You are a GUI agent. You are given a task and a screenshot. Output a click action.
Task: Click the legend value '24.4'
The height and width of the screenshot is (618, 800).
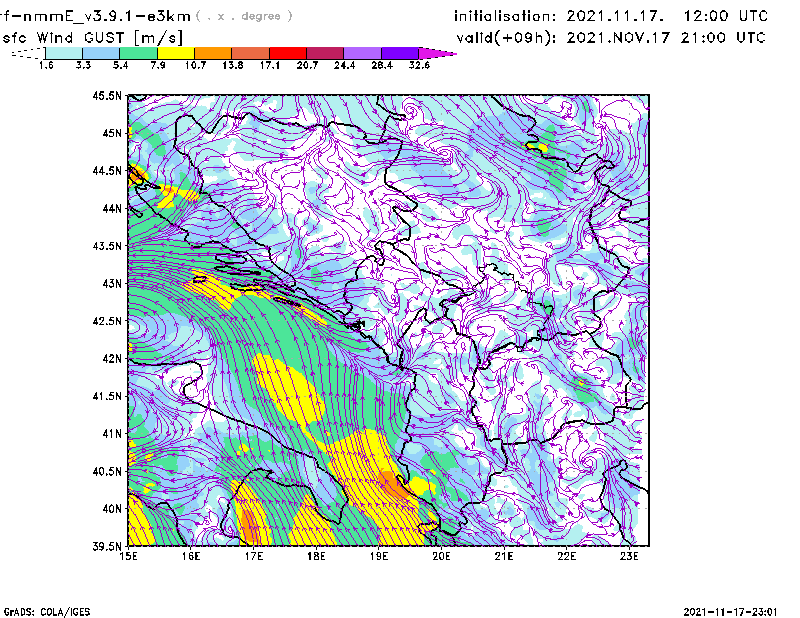tap(344, 65)
